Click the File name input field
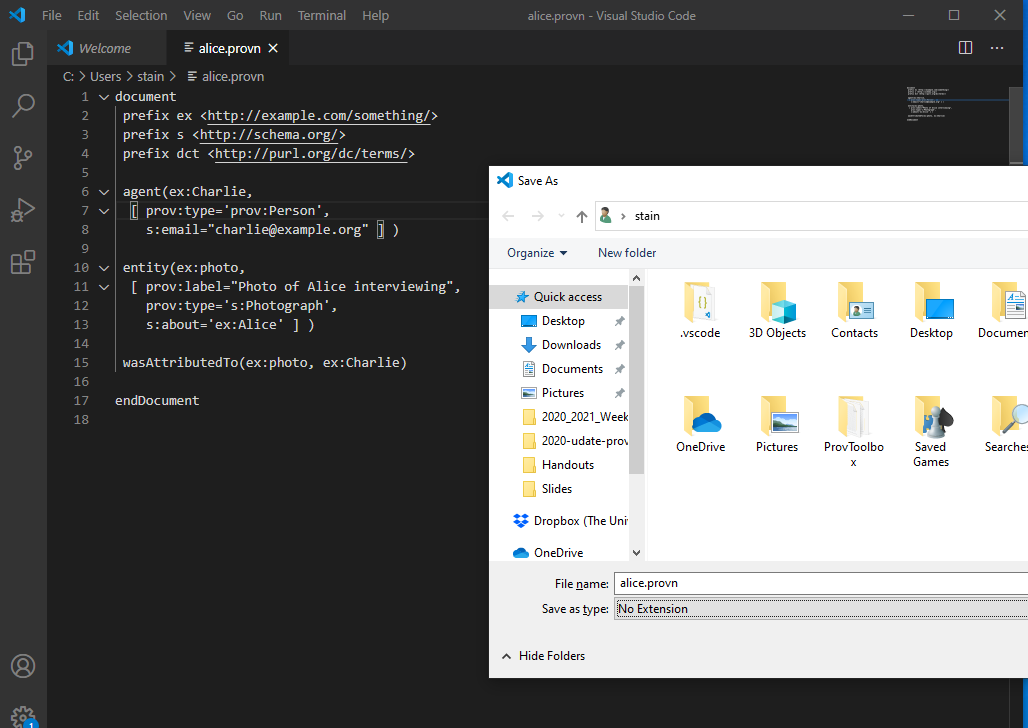 (821, 583)
